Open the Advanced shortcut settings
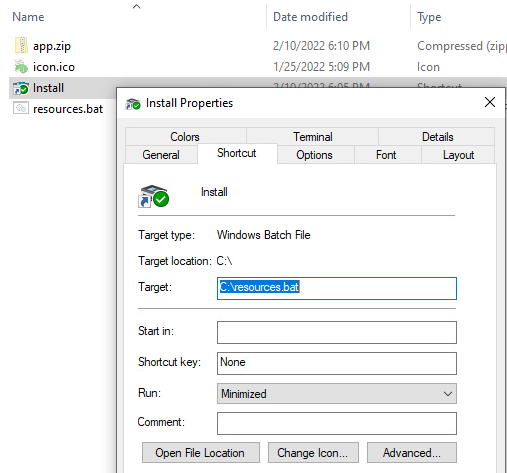 click(x=412, y=453)
